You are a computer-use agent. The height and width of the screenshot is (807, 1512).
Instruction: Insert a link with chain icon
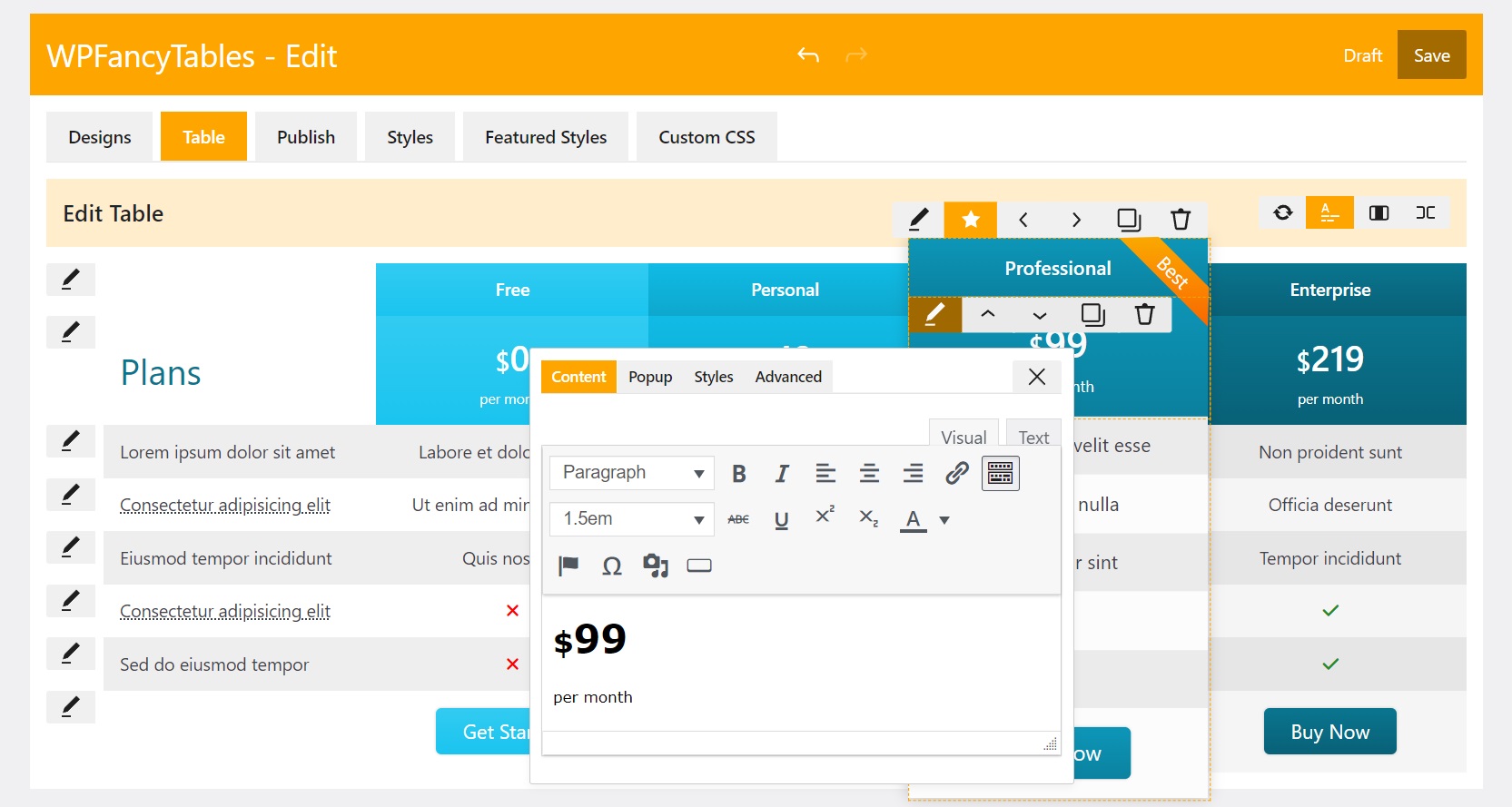956,473
